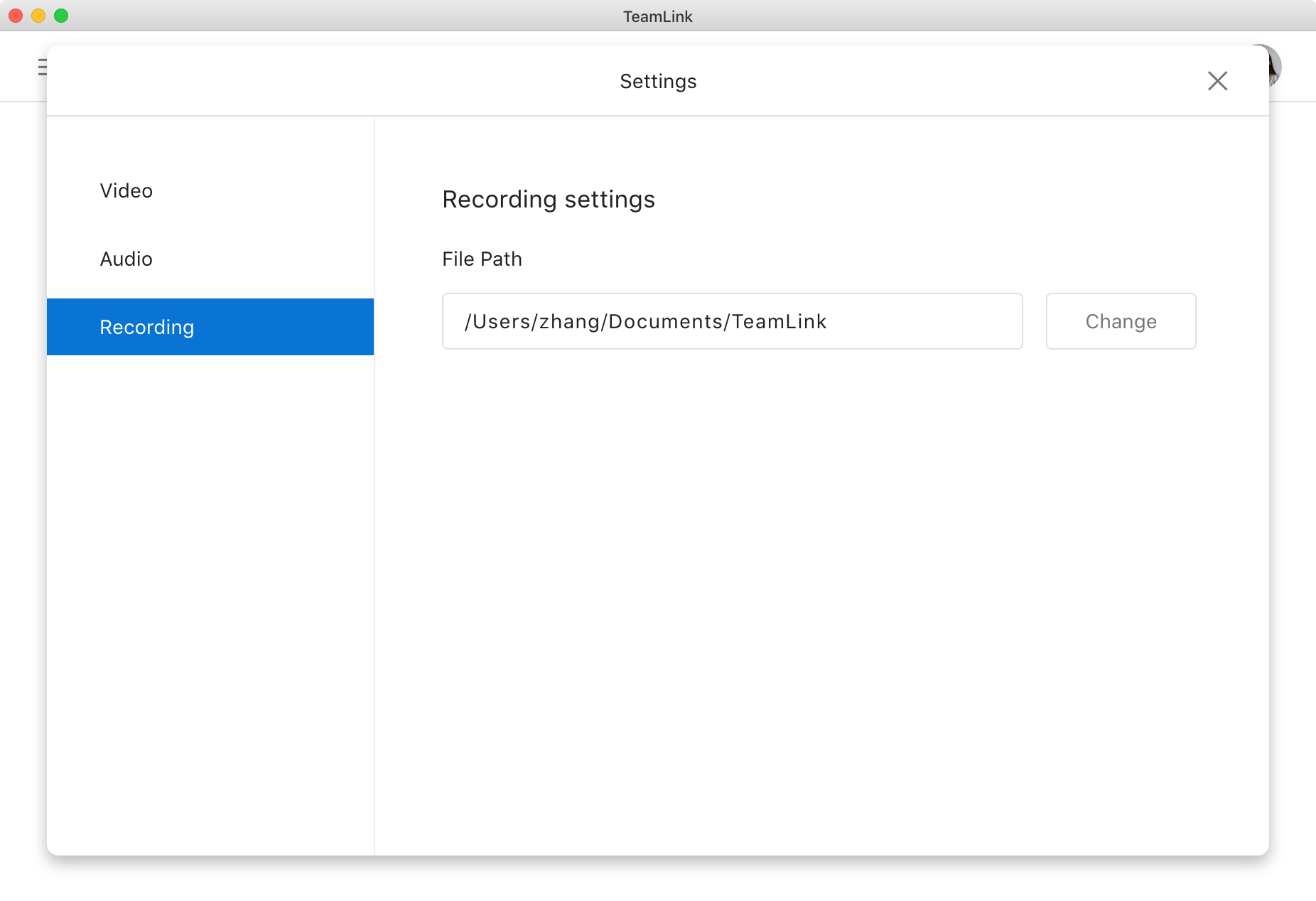Switch to the Audio settings tab
The image size is (1316, 901).
click(x=210, y=259)
